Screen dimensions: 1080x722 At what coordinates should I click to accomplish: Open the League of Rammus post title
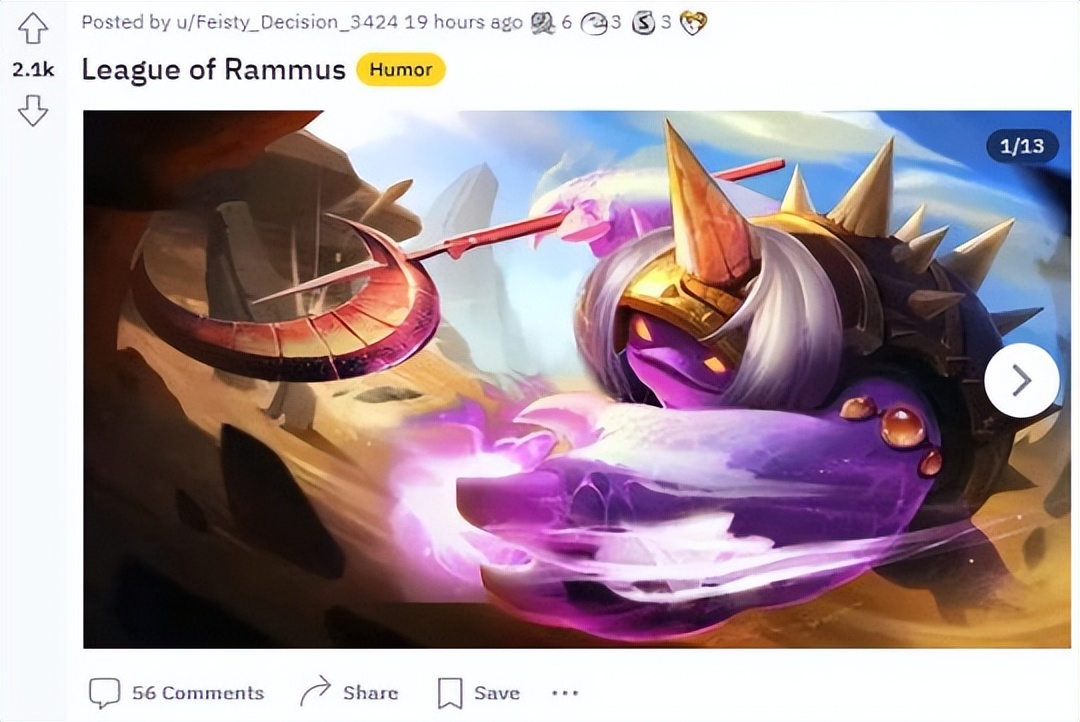214,70
